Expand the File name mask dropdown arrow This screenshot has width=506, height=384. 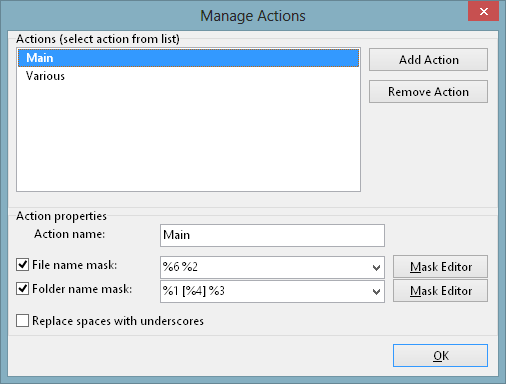376,267
